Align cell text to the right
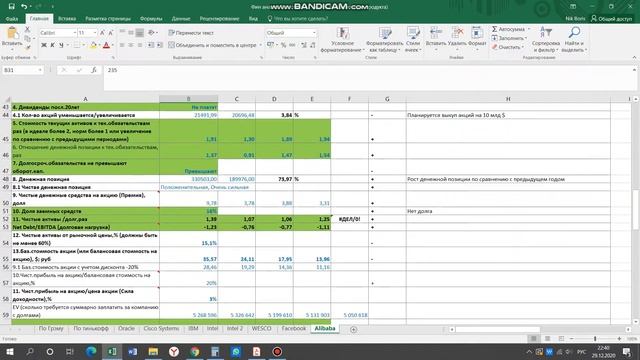This screenshot has width=640, height=360. (140, 45)
